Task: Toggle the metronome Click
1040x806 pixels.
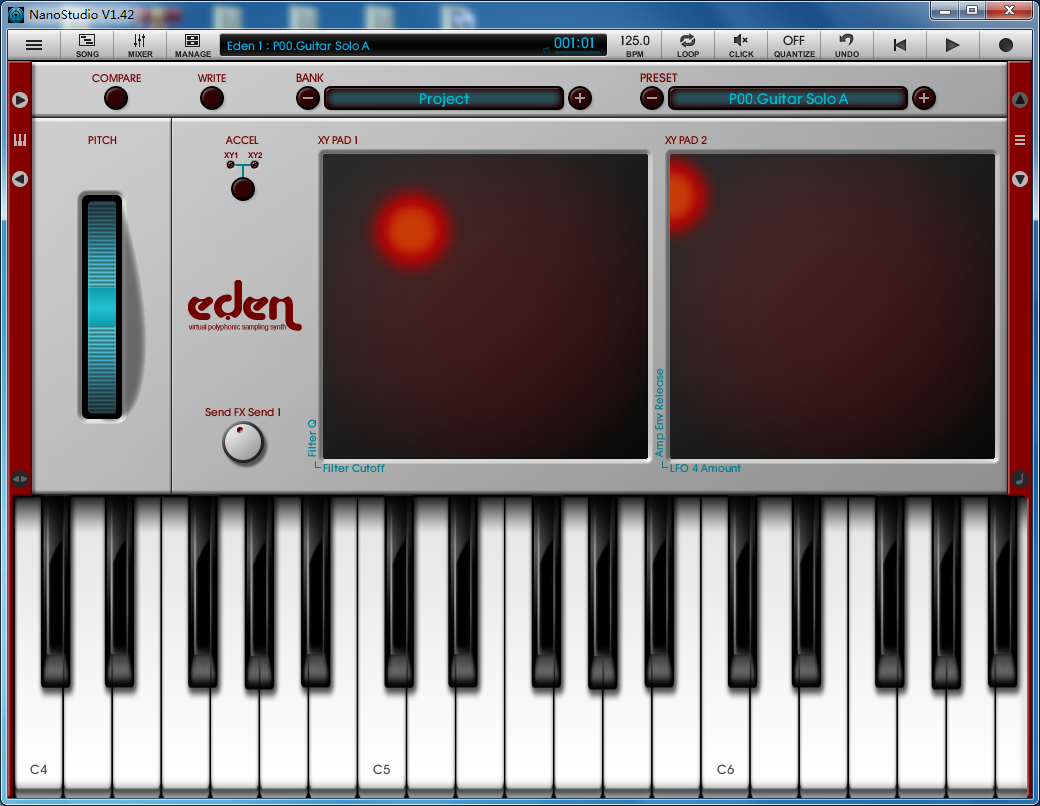Action: 741,45
